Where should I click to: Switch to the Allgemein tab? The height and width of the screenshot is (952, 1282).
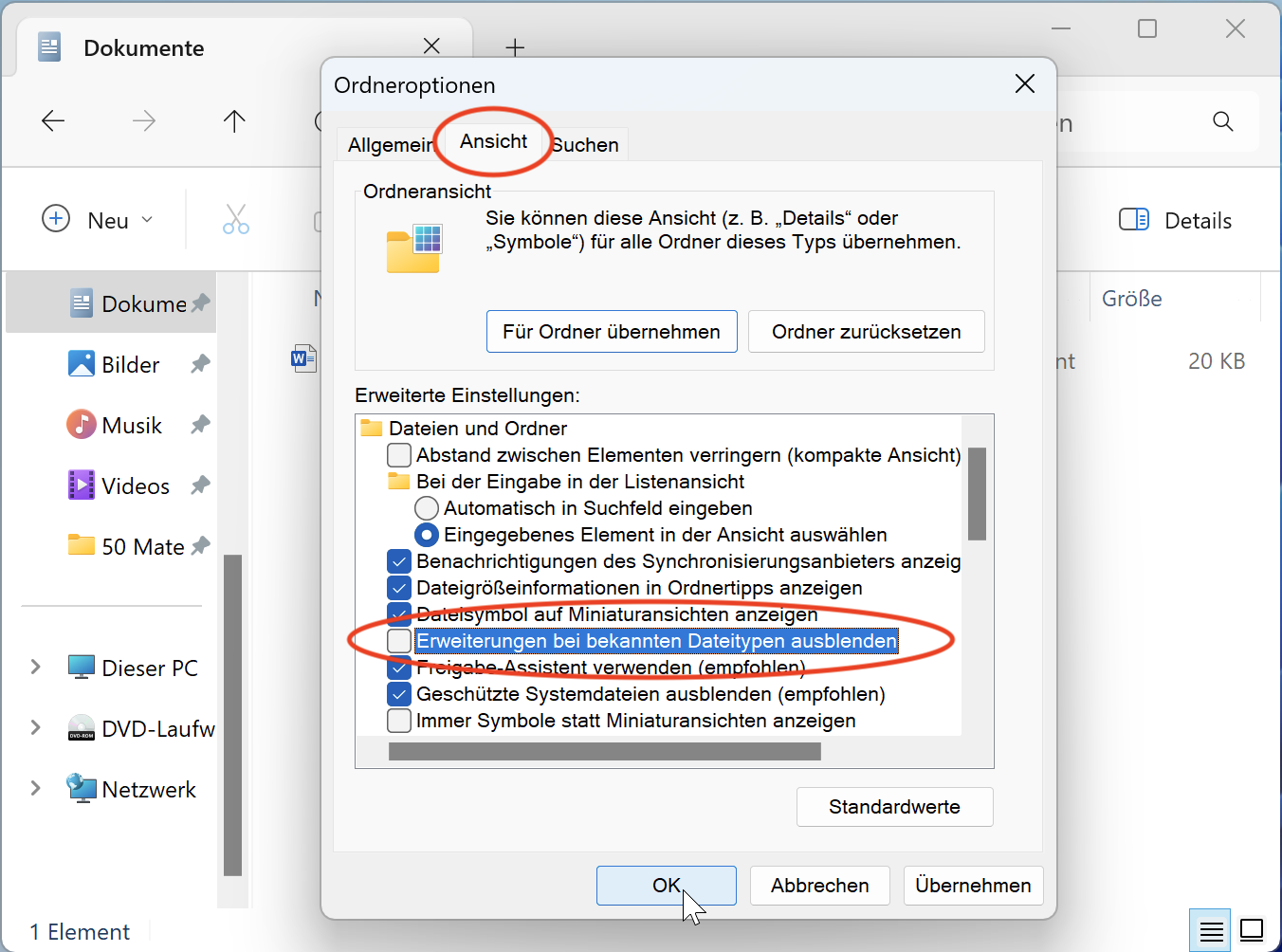(389, 145)
